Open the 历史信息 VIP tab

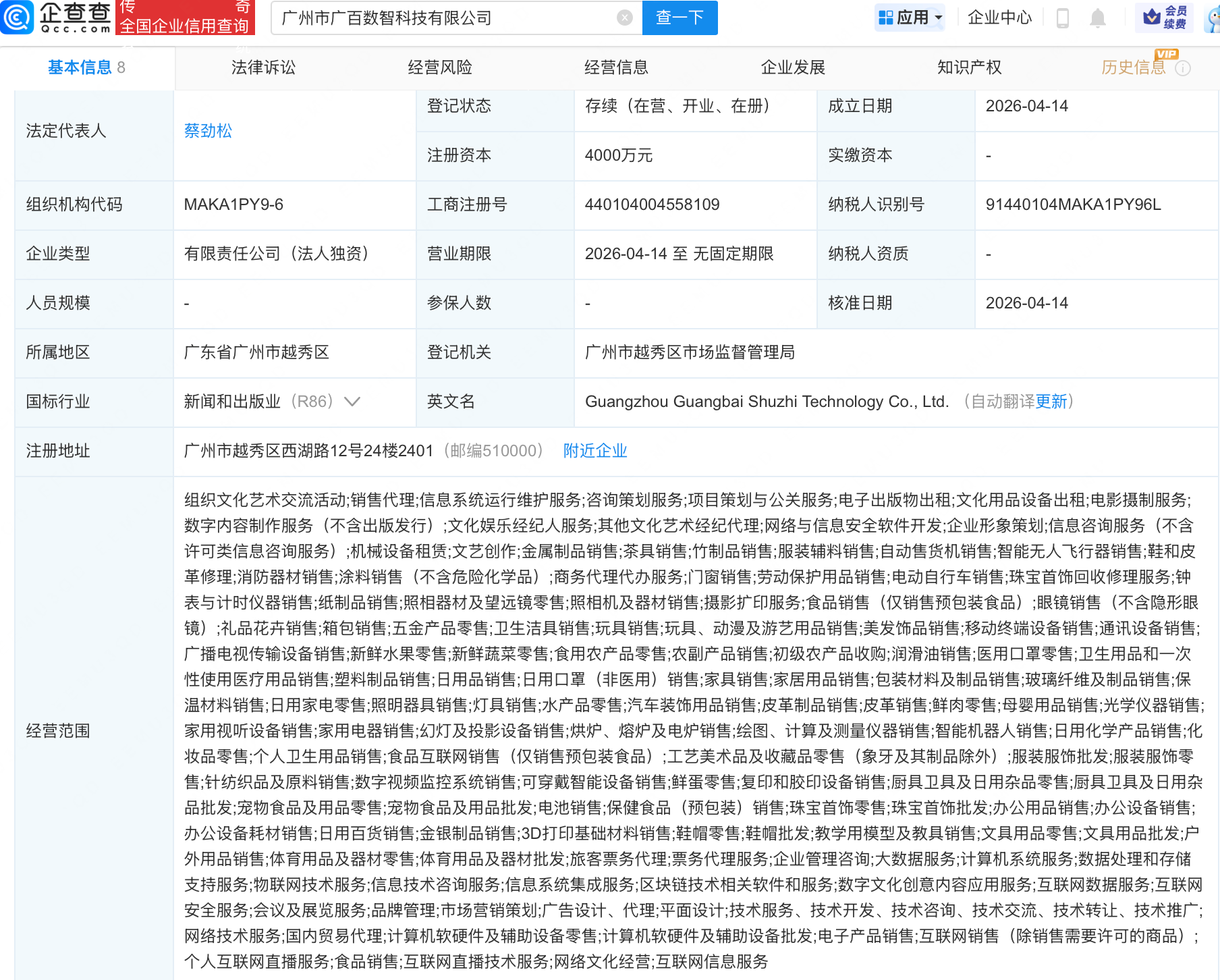click(1133, 67)
